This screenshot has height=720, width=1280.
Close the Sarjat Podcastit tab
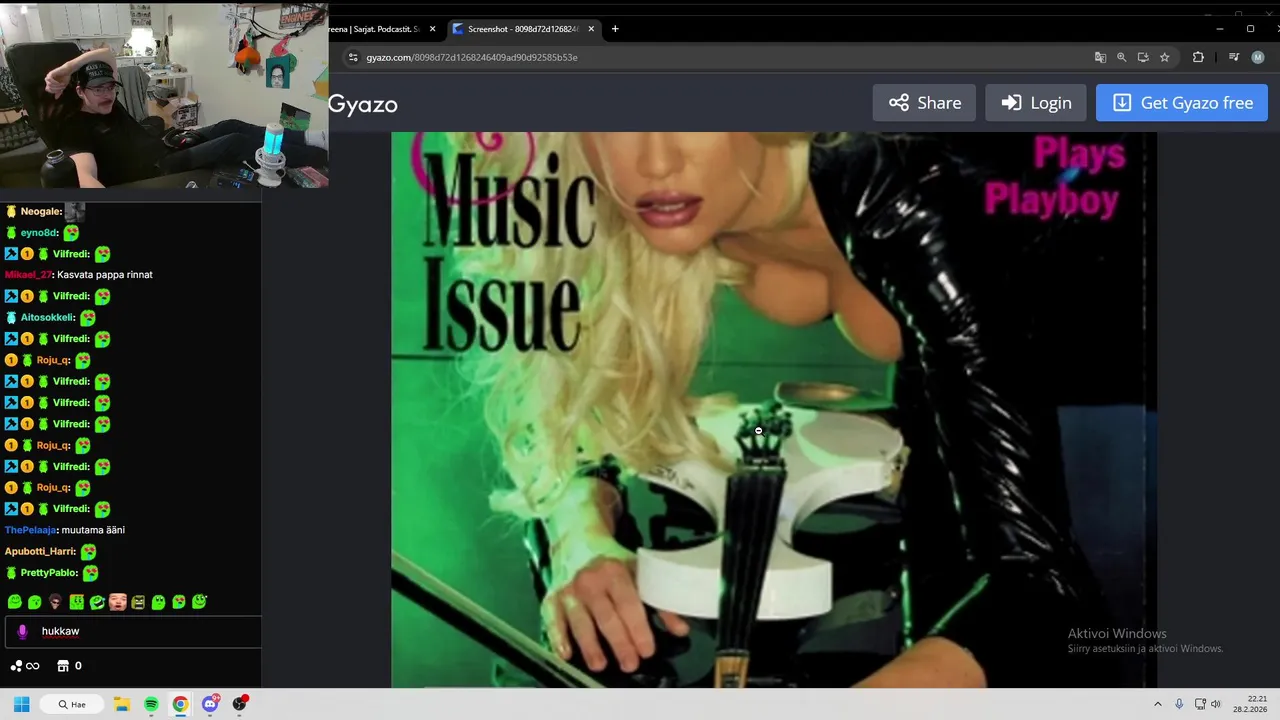coord(432,29)
